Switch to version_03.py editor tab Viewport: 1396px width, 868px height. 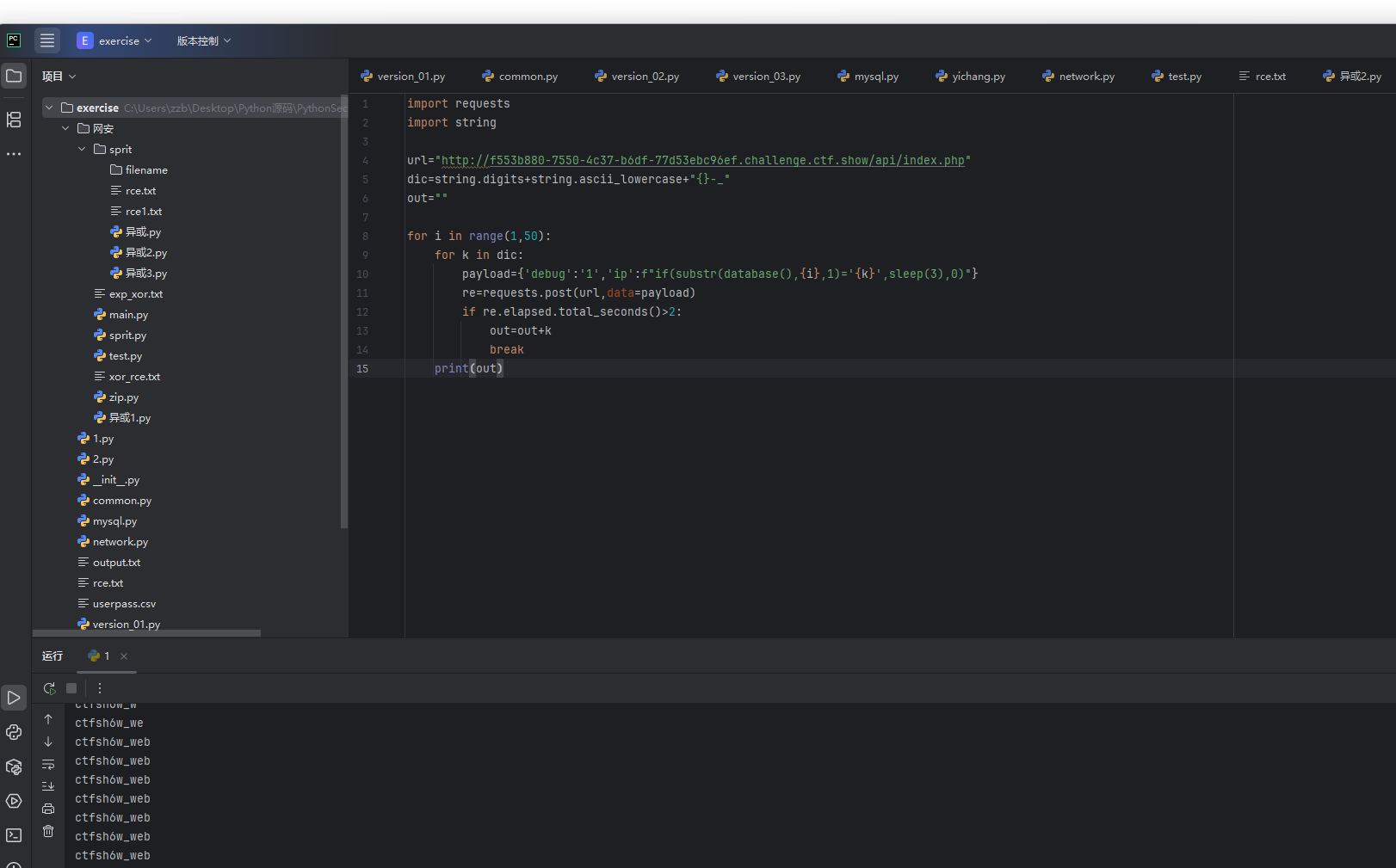[758, 77]
